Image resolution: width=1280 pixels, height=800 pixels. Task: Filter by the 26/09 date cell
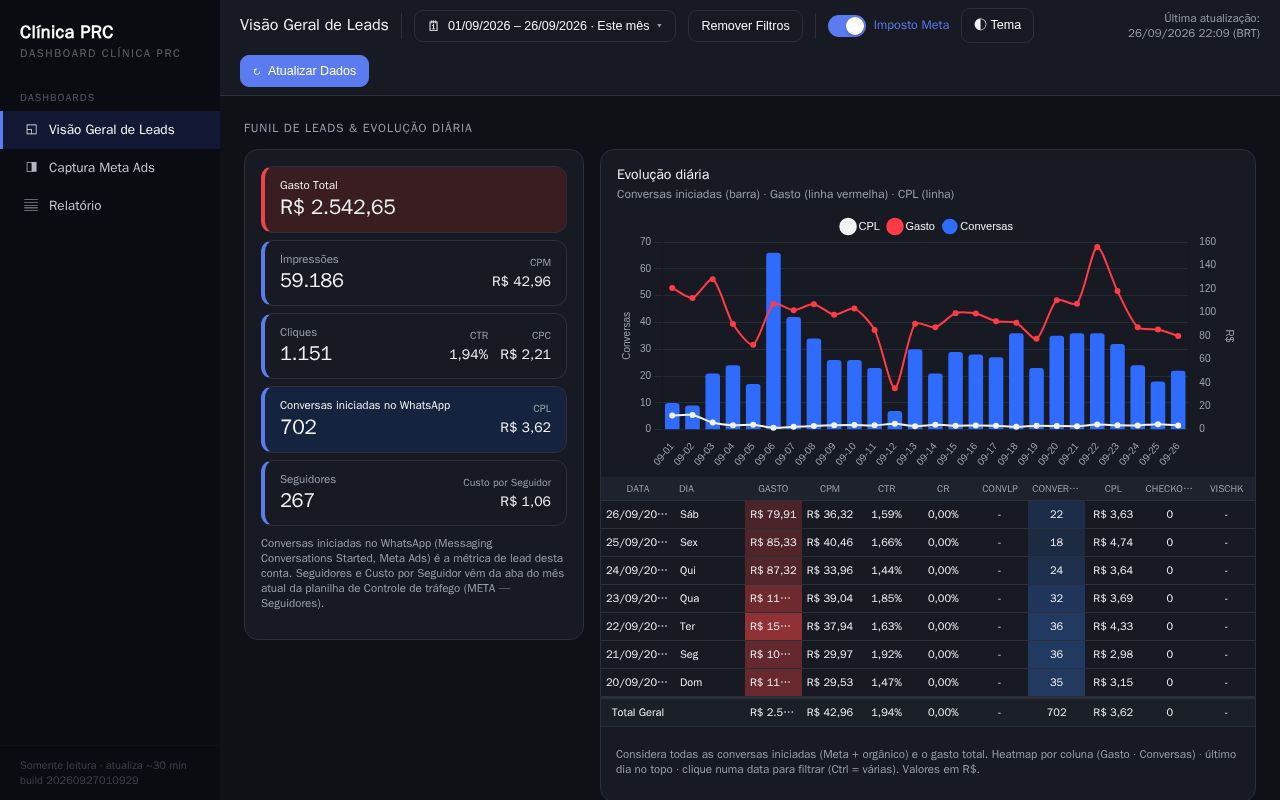637,514
